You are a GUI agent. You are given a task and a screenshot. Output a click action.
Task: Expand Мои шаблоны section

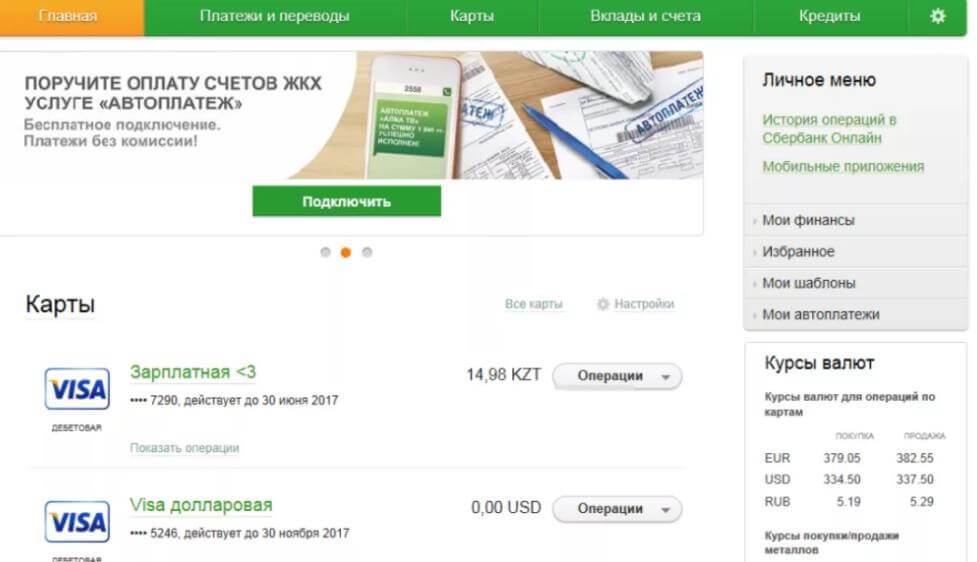tap(855, 283)
